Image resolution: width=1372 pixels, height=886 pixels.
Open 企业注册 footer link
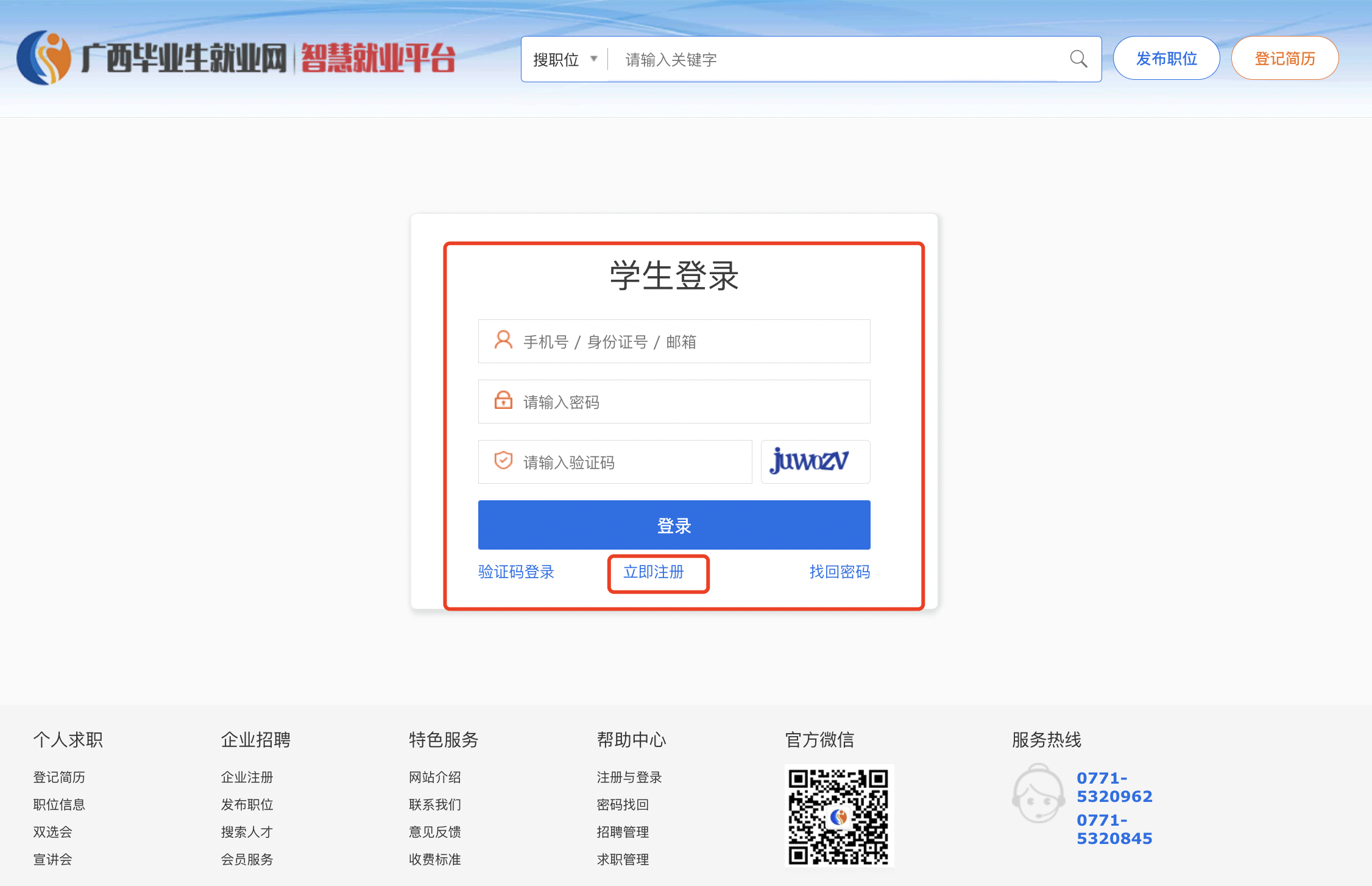[247, 777]
